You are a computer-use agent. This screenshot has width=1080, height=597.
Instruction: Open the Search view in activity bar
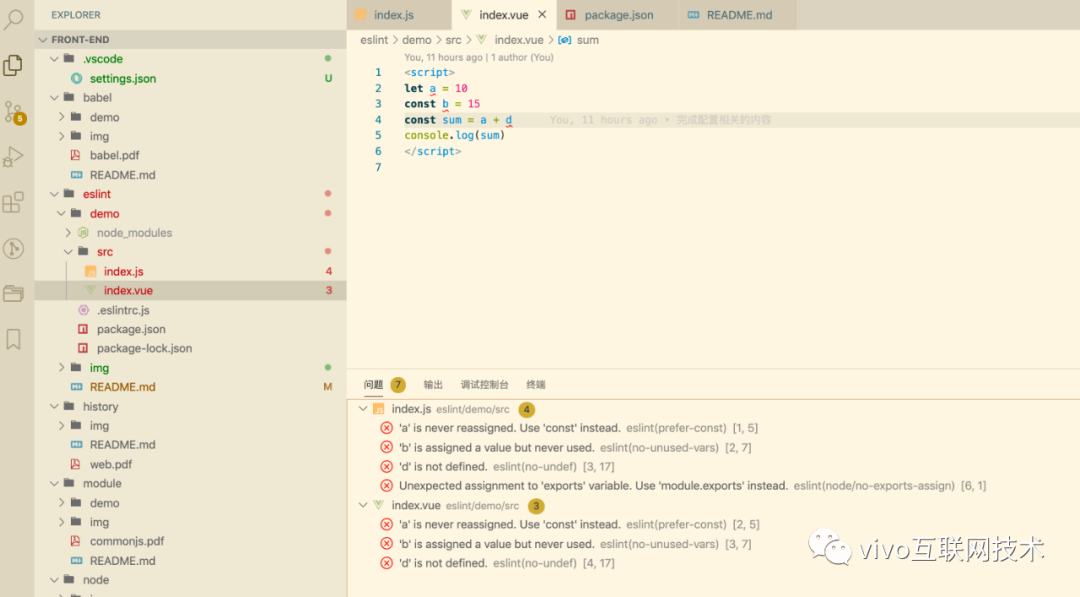(x=13, y=19)
